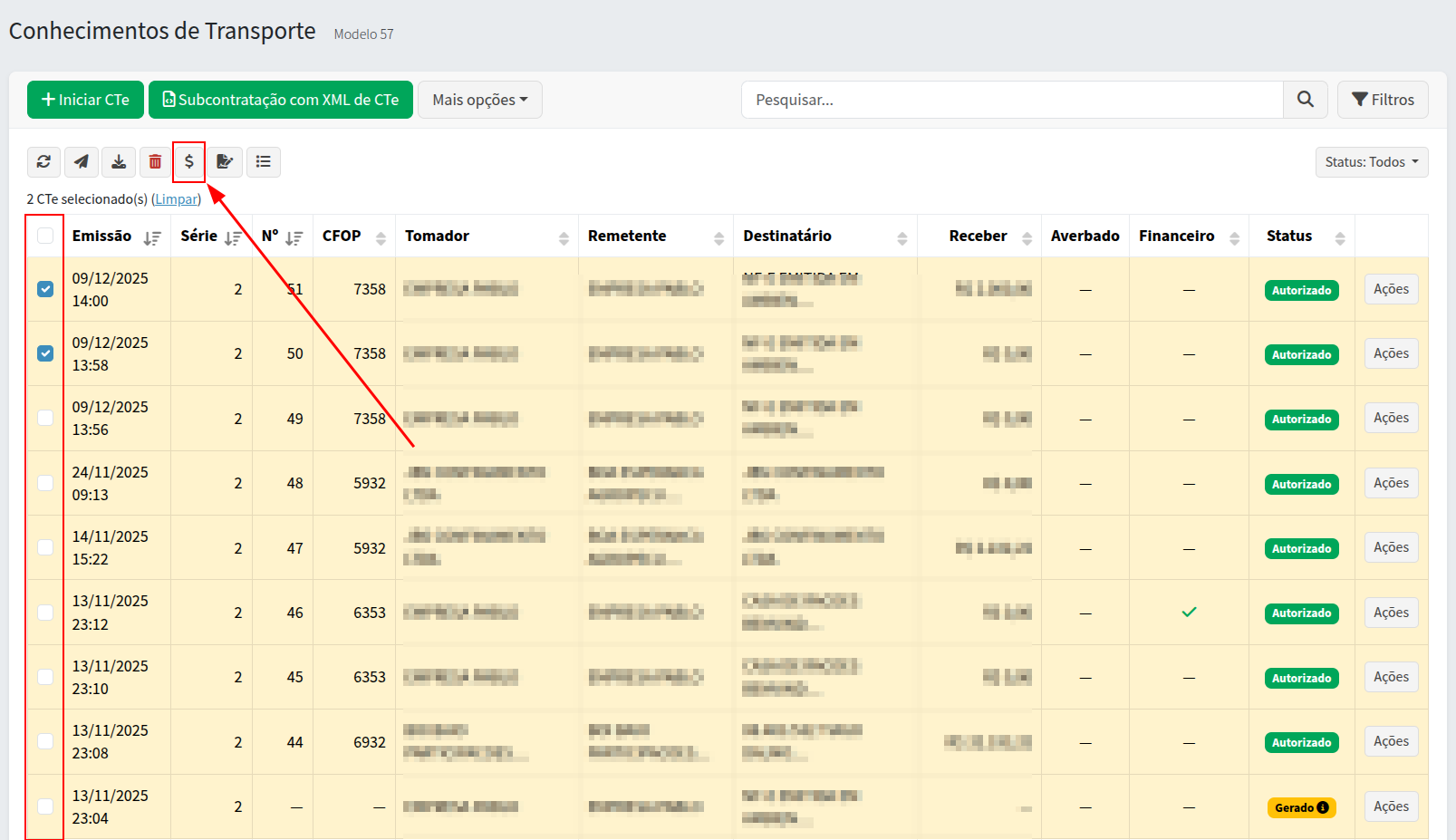
Task: Expand the Status: Todos dropdown
Action: pyautogui.click(x=1371, y=162)
